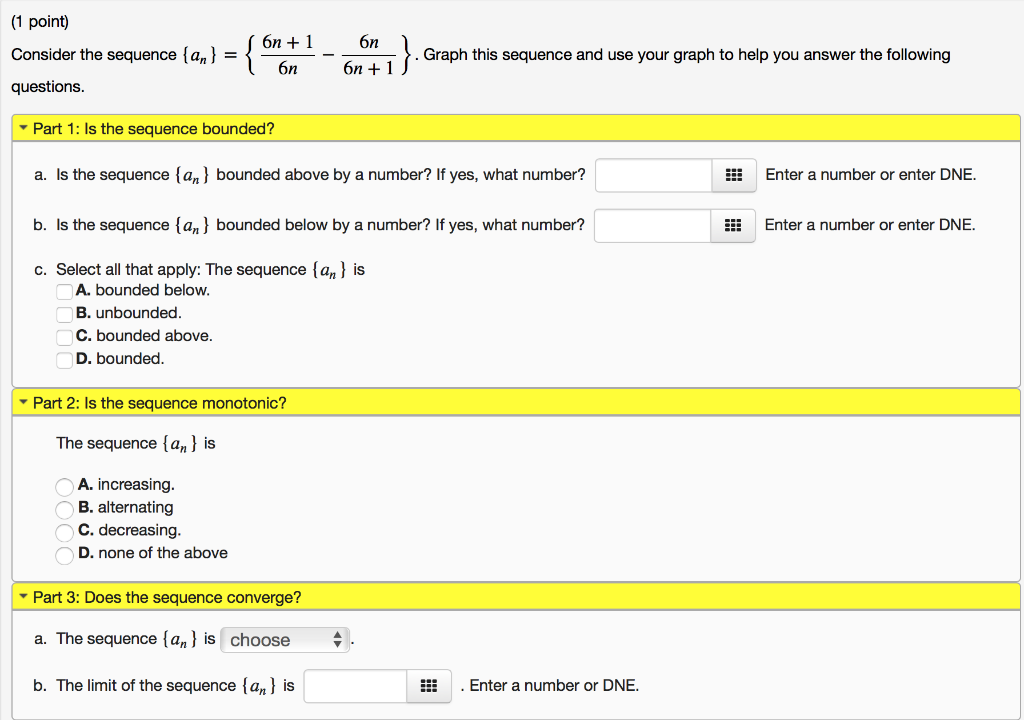This screenshot has width=1024, height=720.
Task: Click the '(1 point)' label
Action: pyautogui.click(x=40, y=22)
